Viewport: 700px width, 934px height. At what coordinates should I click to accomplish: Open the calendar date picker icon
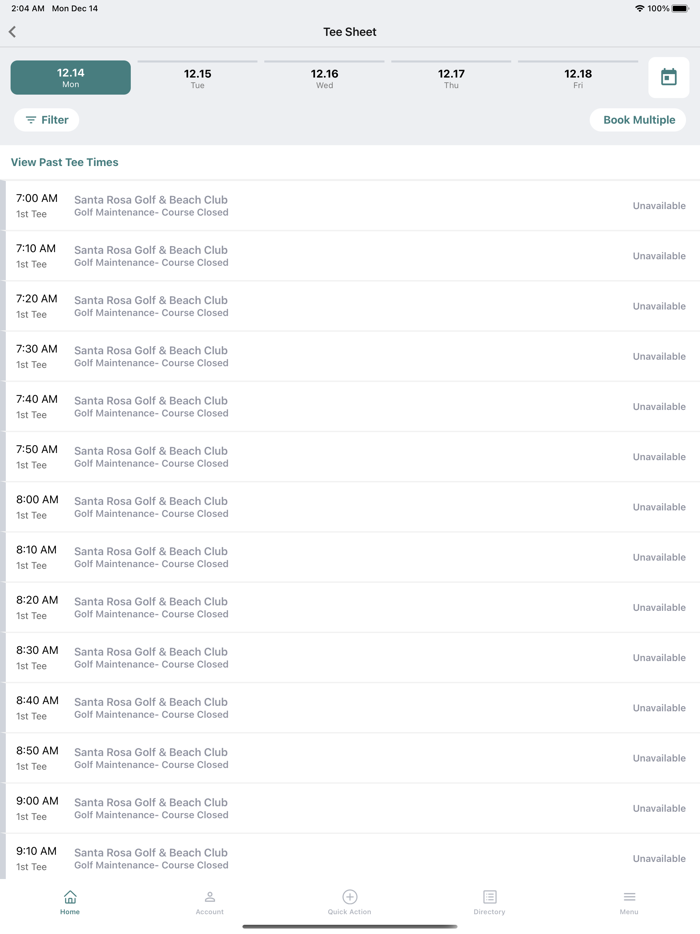pos(668,77)
